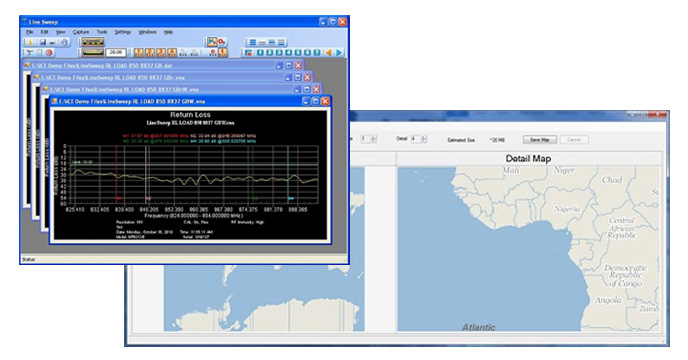The width and height of the screenshot is (688, 360).
Task: Open the File menu
Action: pyautogui.click(x=29, y=32)
